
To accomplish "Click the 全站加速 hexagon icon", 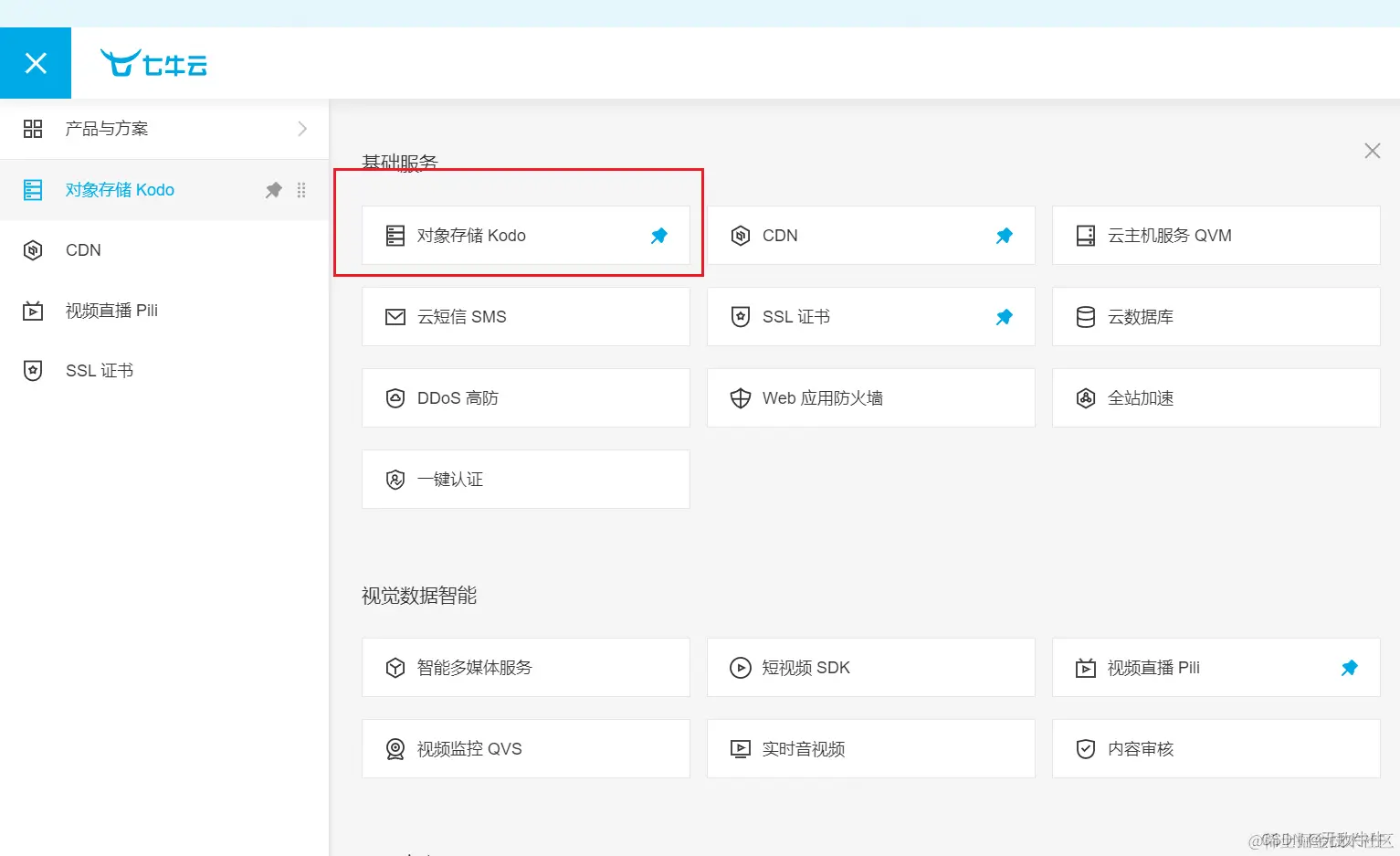I will [1086, 398].
